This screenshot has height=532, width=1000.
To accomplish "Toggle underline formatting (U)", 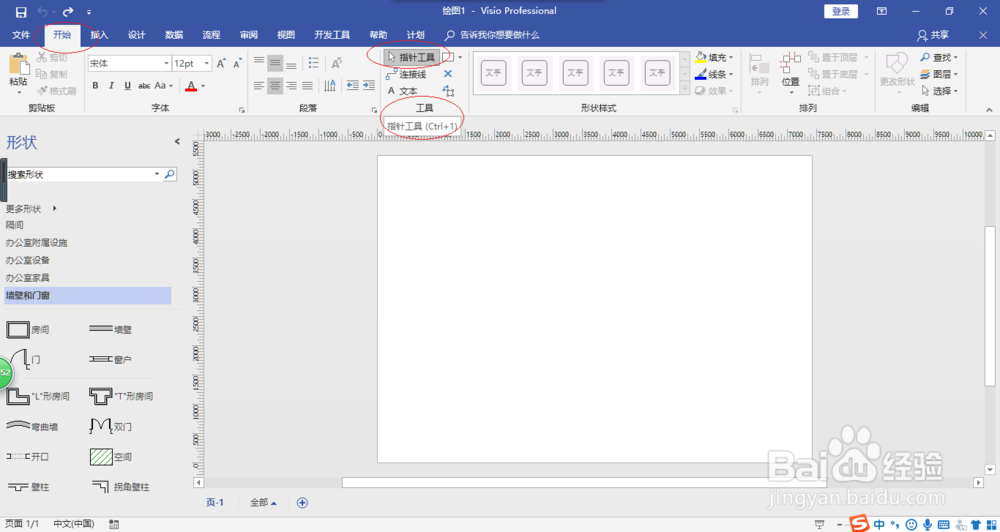I will (128, 85).
